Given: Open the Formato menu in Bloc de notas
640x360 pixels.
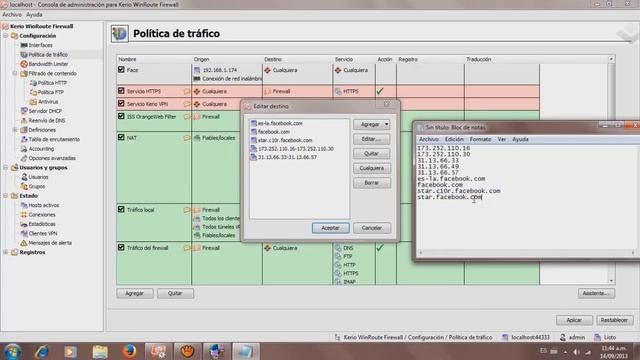Looking at the screenshot, I should 480,139.
